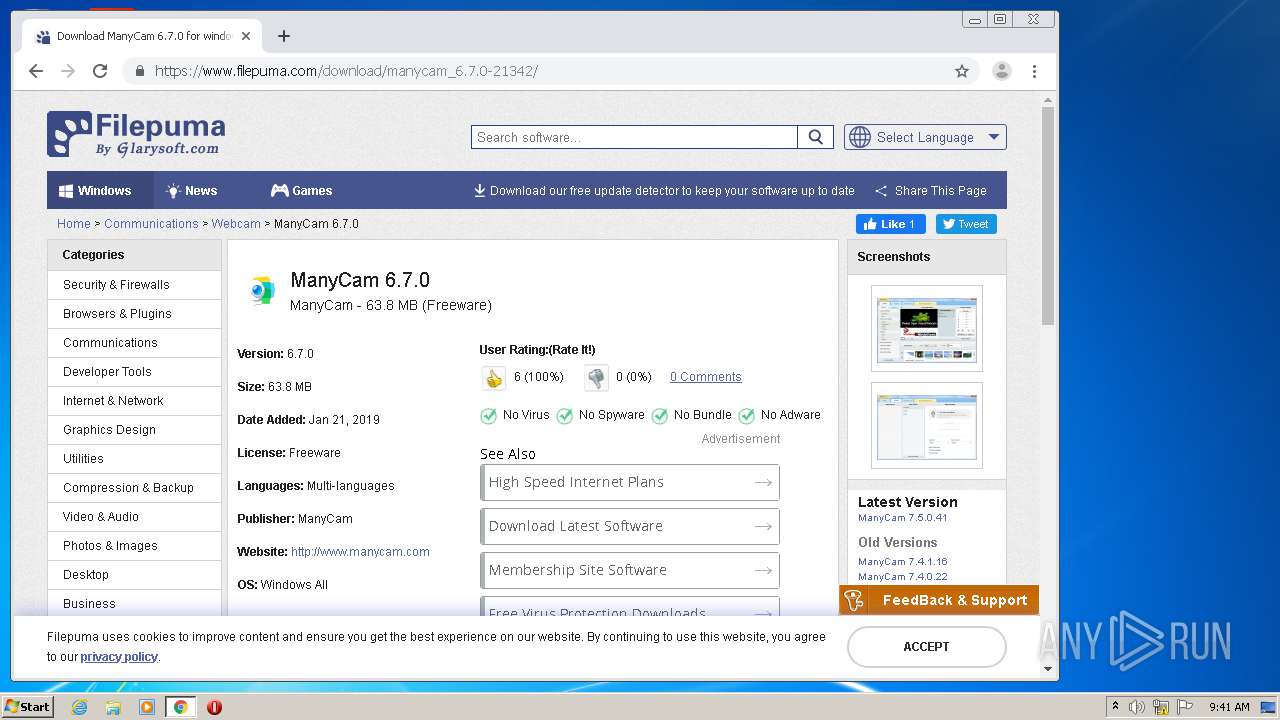Image resolution: width=1280 pixels, height=720 pixels.
Task: Open Communications category in sidebar
Action: click(x=134, y=342)
